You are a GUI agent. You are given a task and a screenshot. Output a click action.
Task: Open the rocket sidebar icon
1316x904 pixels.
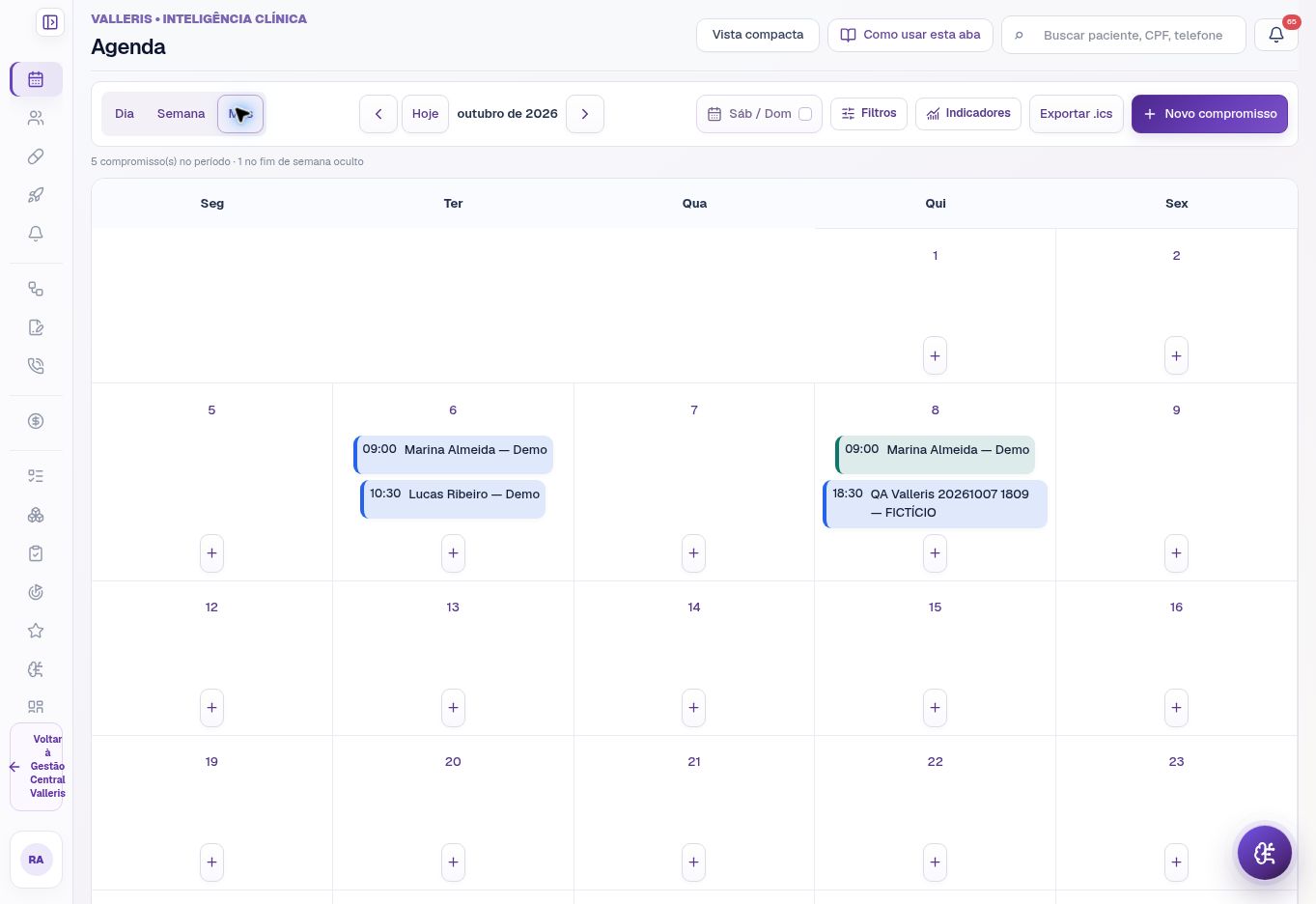(x=36, y=195)
